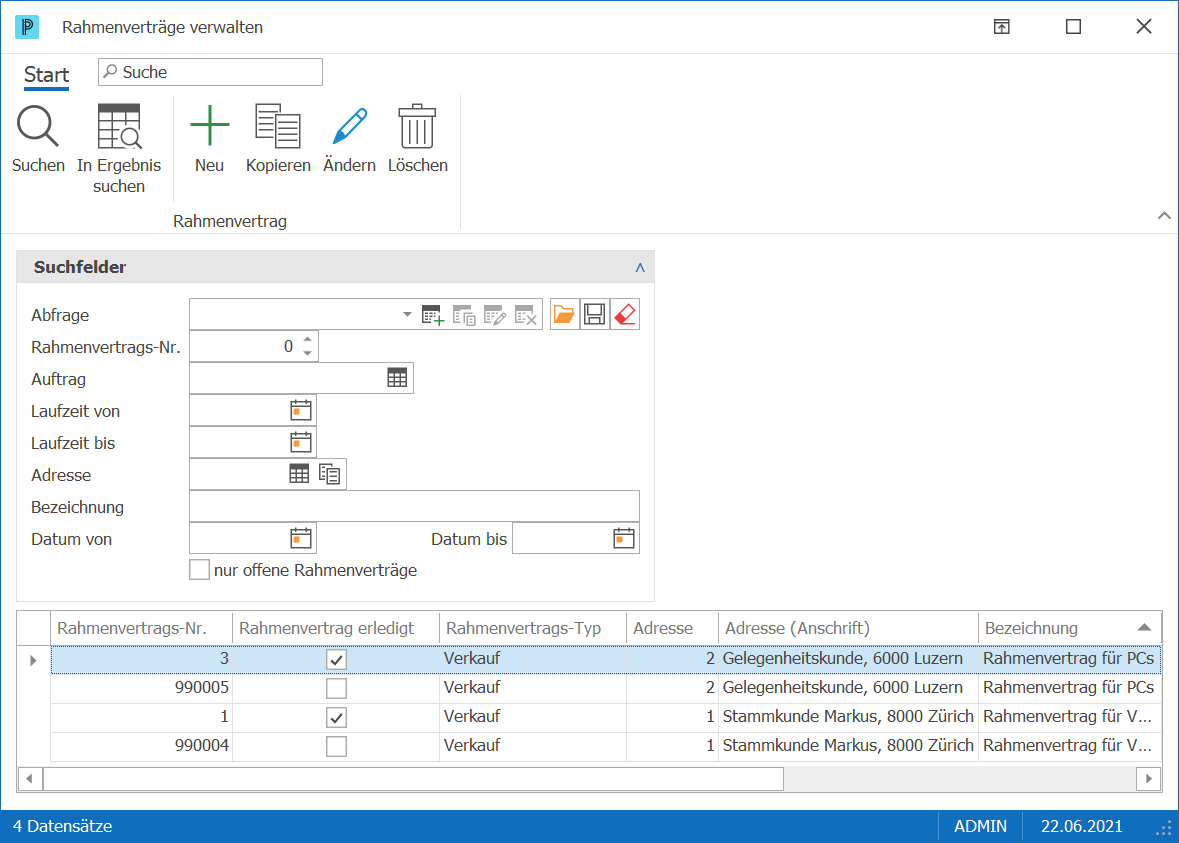Image resolution: width=1179 pixels, height=843 pixels.
Task: Select the Start ribbon tab
Action: click(47, 74)
